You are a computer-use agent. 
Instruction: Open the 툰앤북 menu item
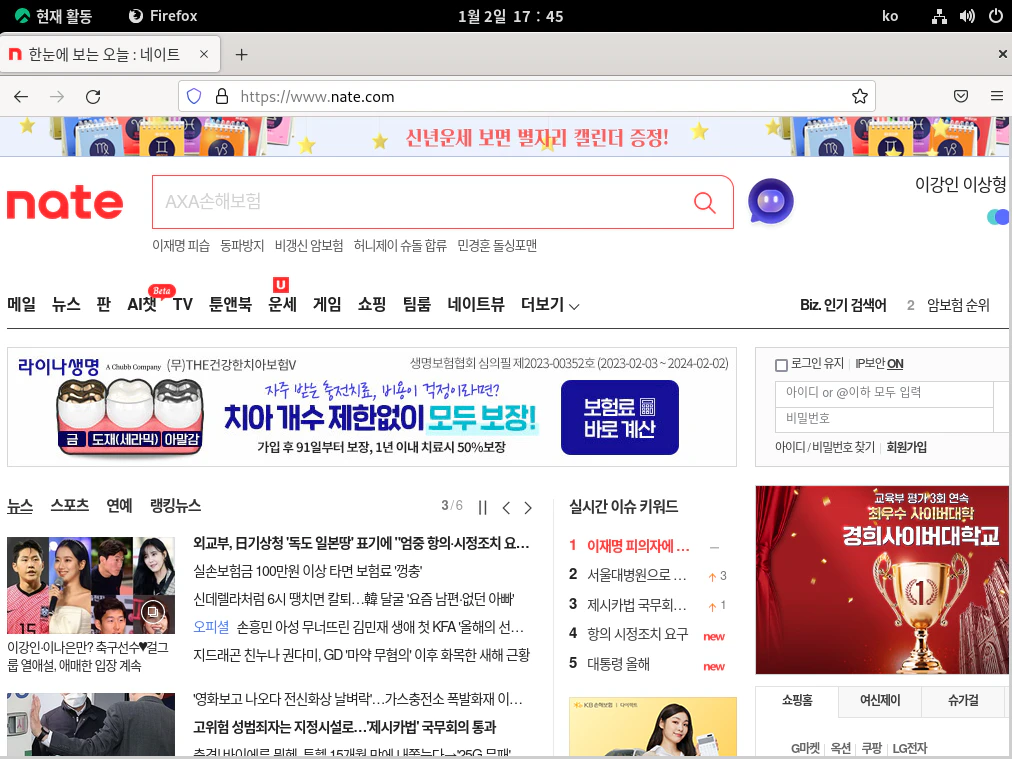point(230,305)
